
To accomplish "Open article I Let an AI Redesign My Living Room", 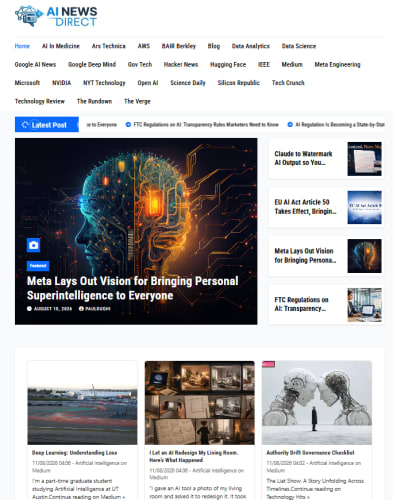I will pyautogui.click(x=193, y=456).
